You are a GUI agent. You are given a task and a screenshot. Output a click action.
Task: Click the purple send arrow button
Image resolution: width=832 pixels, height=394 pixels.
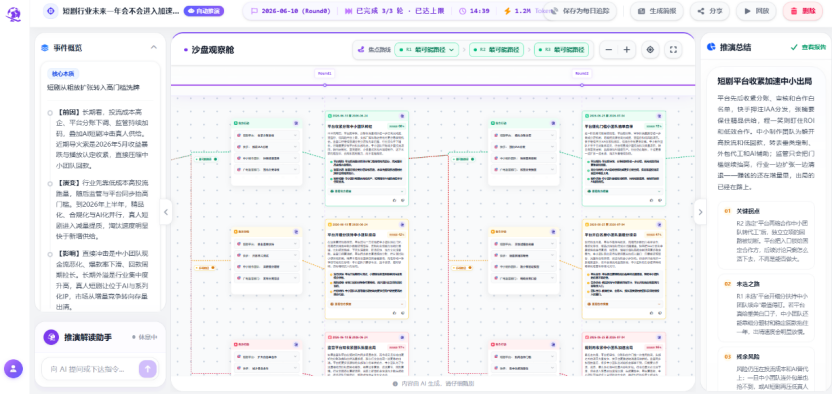pyautogui.click(x=148, y=369)
